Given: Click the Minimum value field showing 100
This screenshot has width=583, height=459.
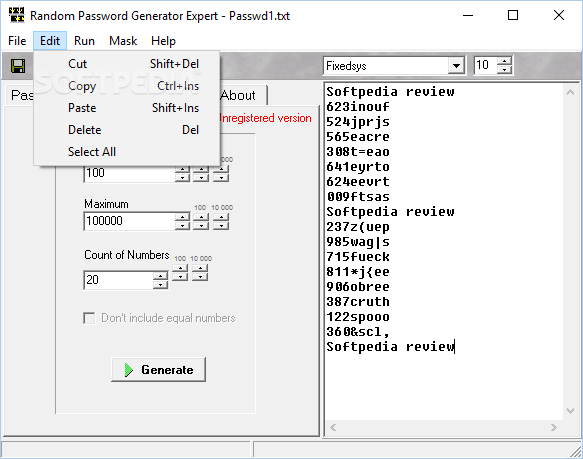Looking at the screenshot, I should [x=129, y=173].
